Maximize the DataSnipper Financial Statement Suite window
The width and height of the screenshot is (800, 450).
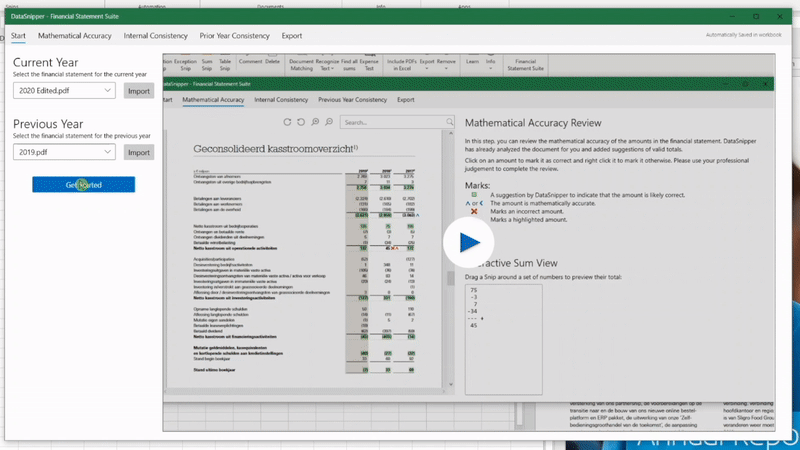(x=756, y=16)
